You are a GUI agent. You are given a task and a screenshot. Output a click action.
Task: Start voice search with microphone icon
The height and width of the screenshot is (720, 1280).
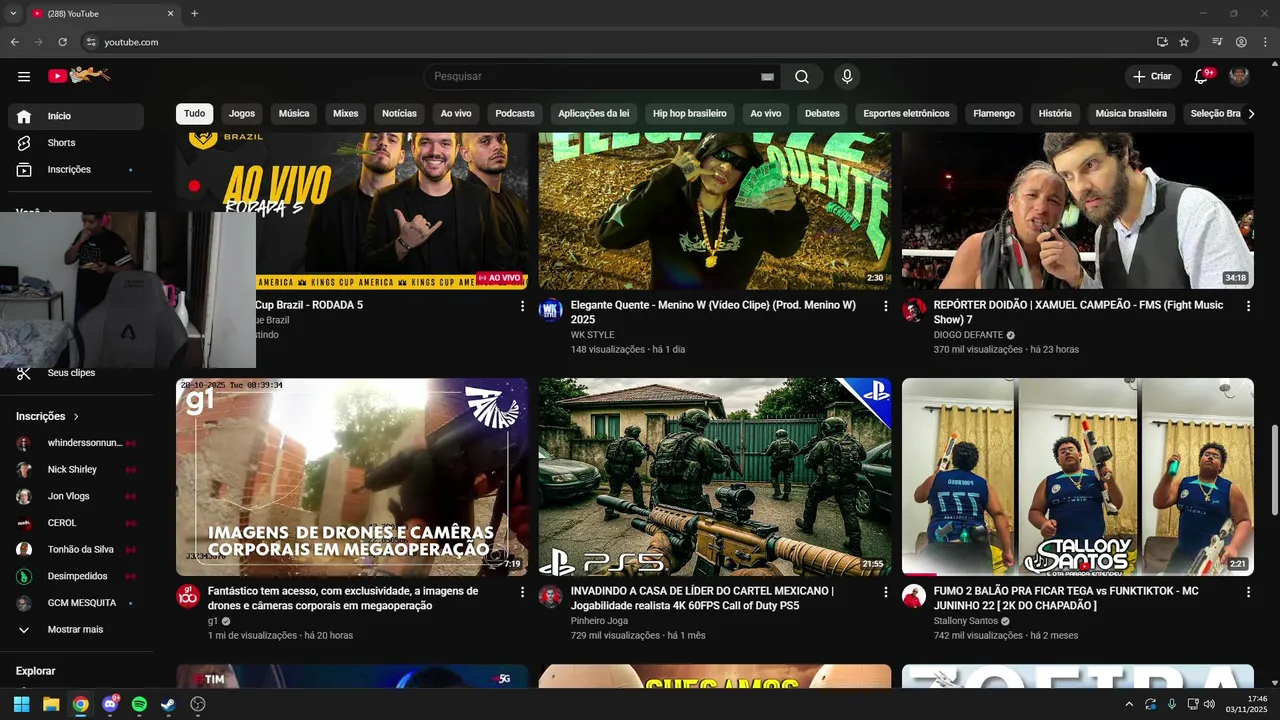click(847, 77)
